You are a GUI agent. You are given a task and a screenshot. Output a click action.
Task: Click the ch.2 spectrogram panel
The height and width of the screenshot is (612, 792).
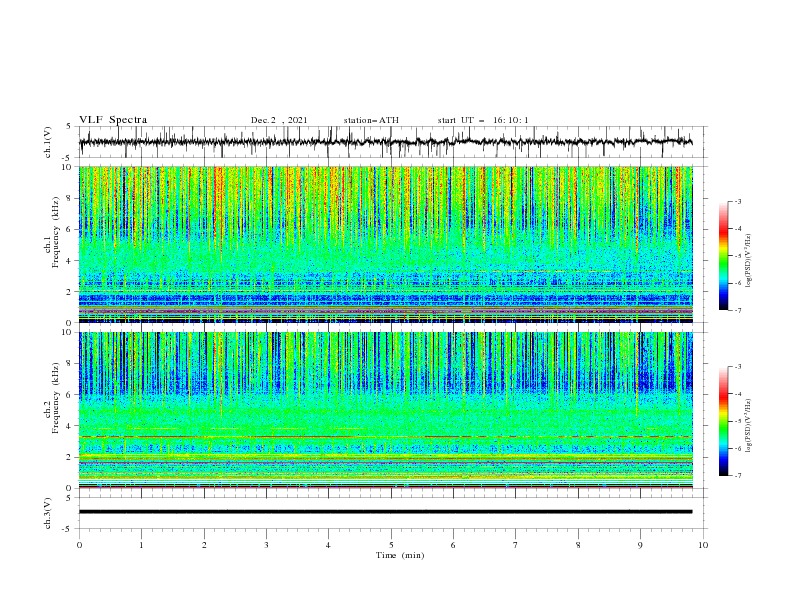click(x=385, y=410)
